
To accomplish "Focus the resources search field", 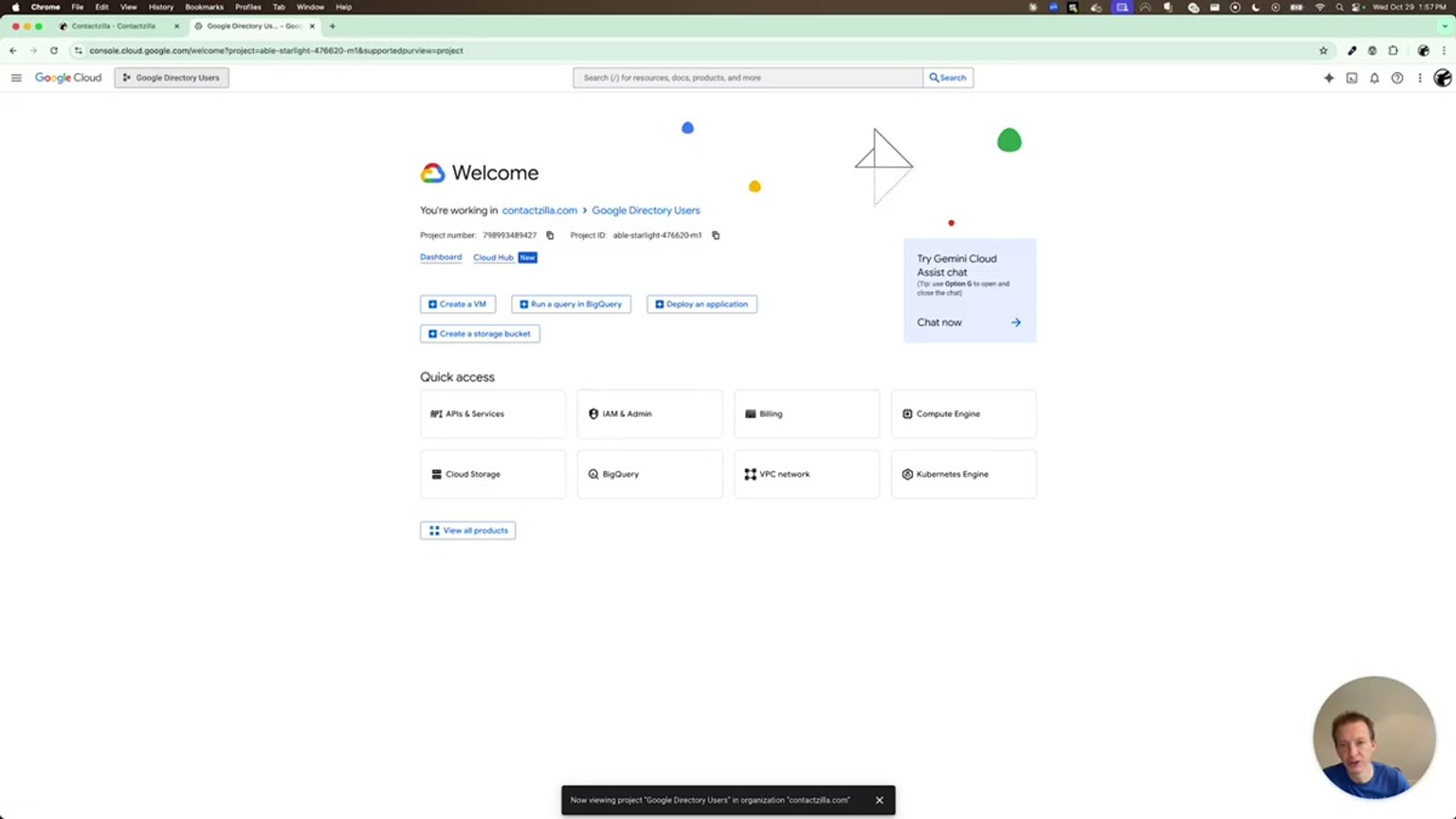I will click(x=748, y=78).
